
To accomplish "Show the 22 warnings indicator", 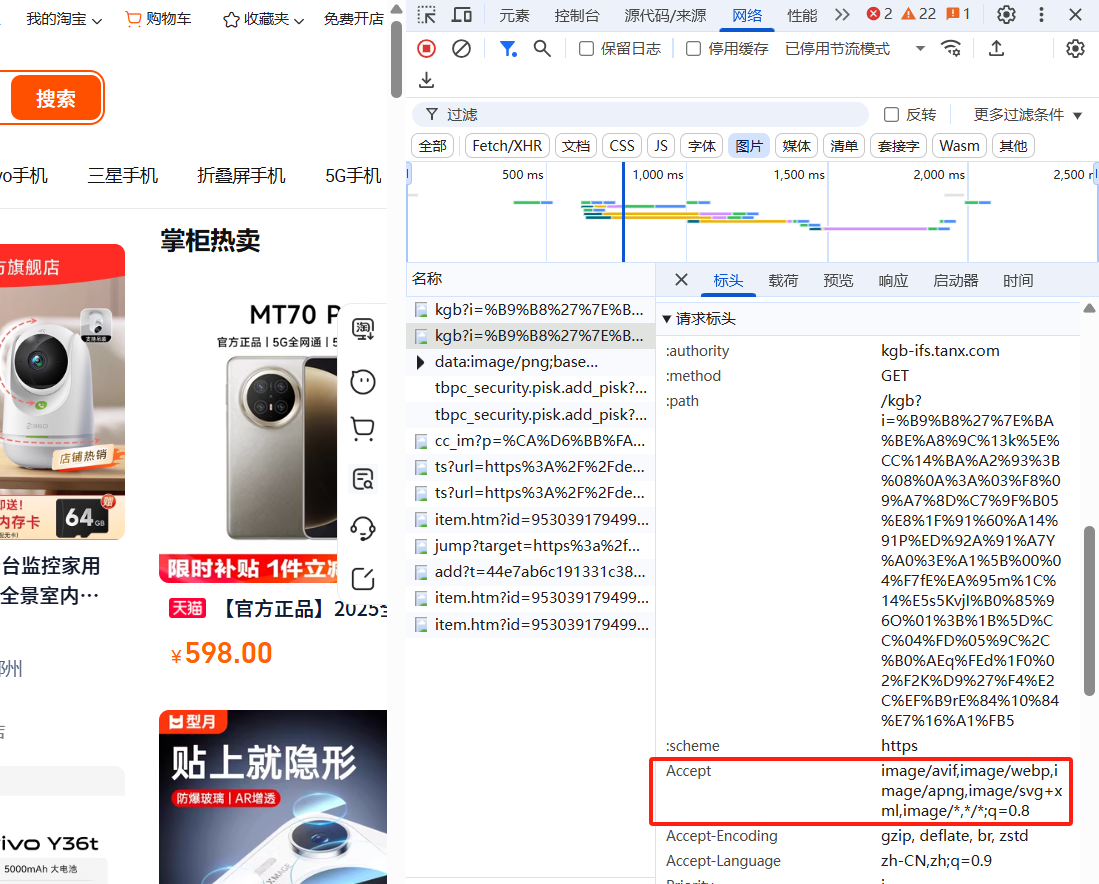I will point(918,14).
